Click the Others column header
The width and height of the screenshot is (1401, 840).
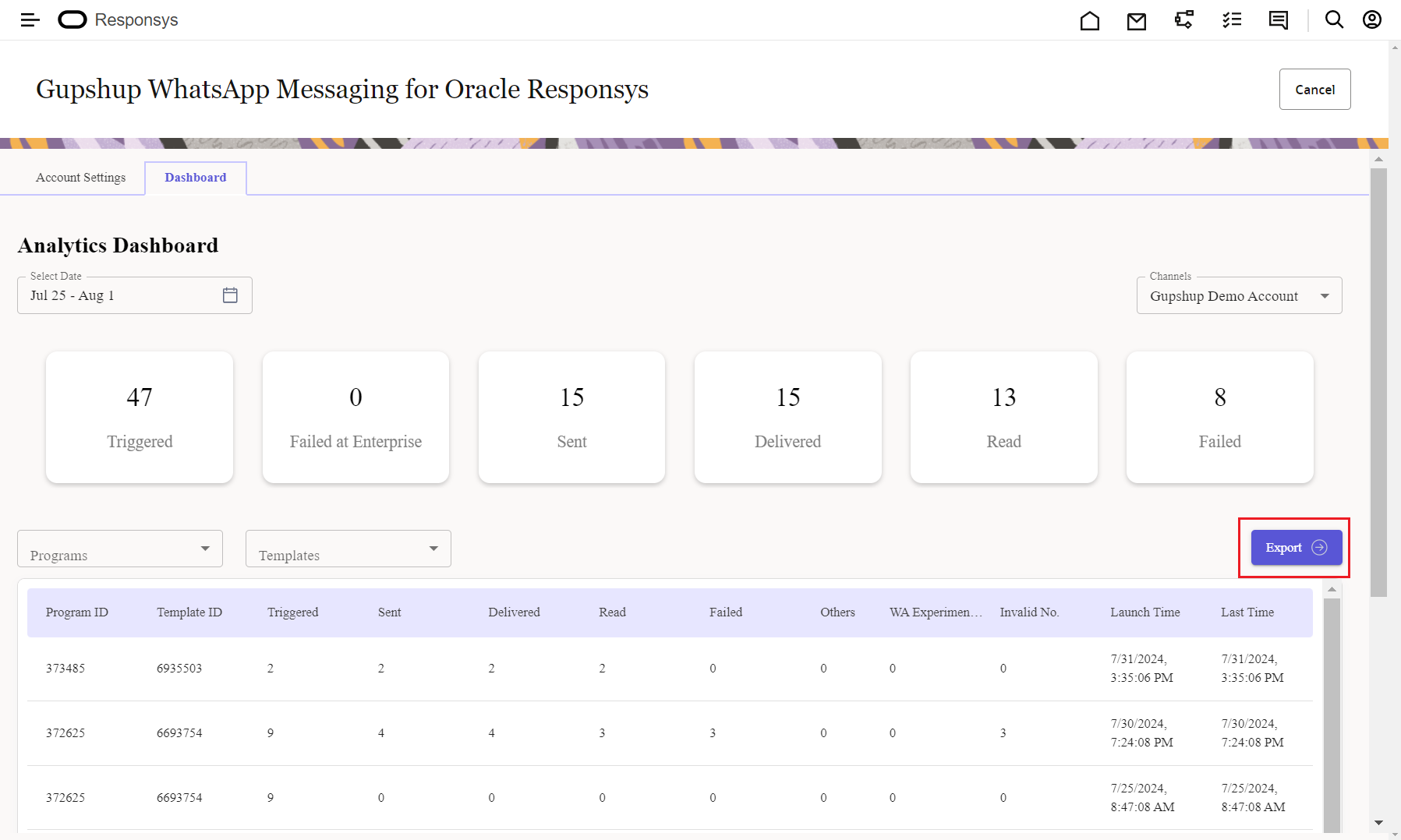(x=837, y=612)
